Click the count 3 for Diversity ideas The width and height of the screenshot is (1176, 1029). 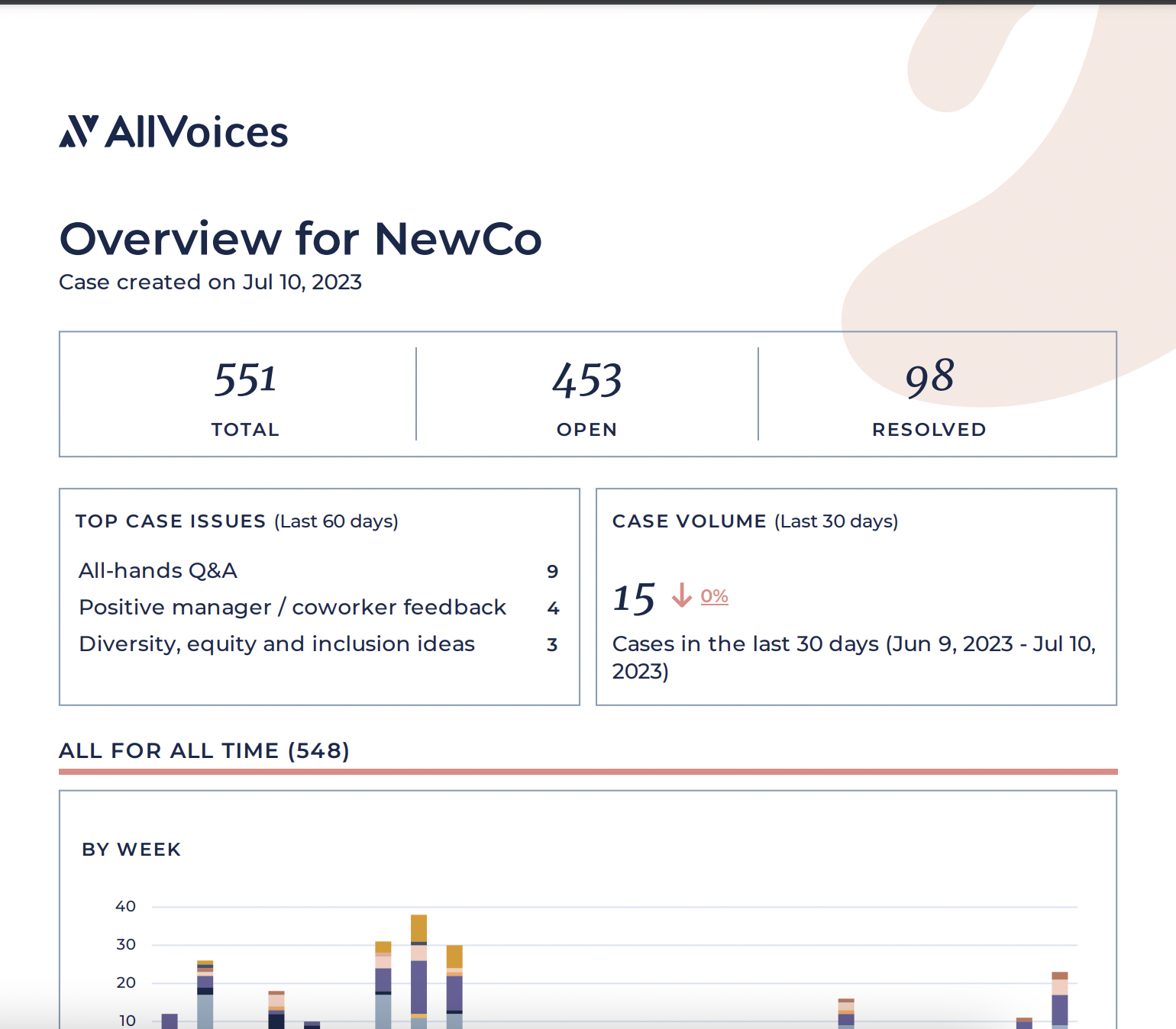pos(553,645)
